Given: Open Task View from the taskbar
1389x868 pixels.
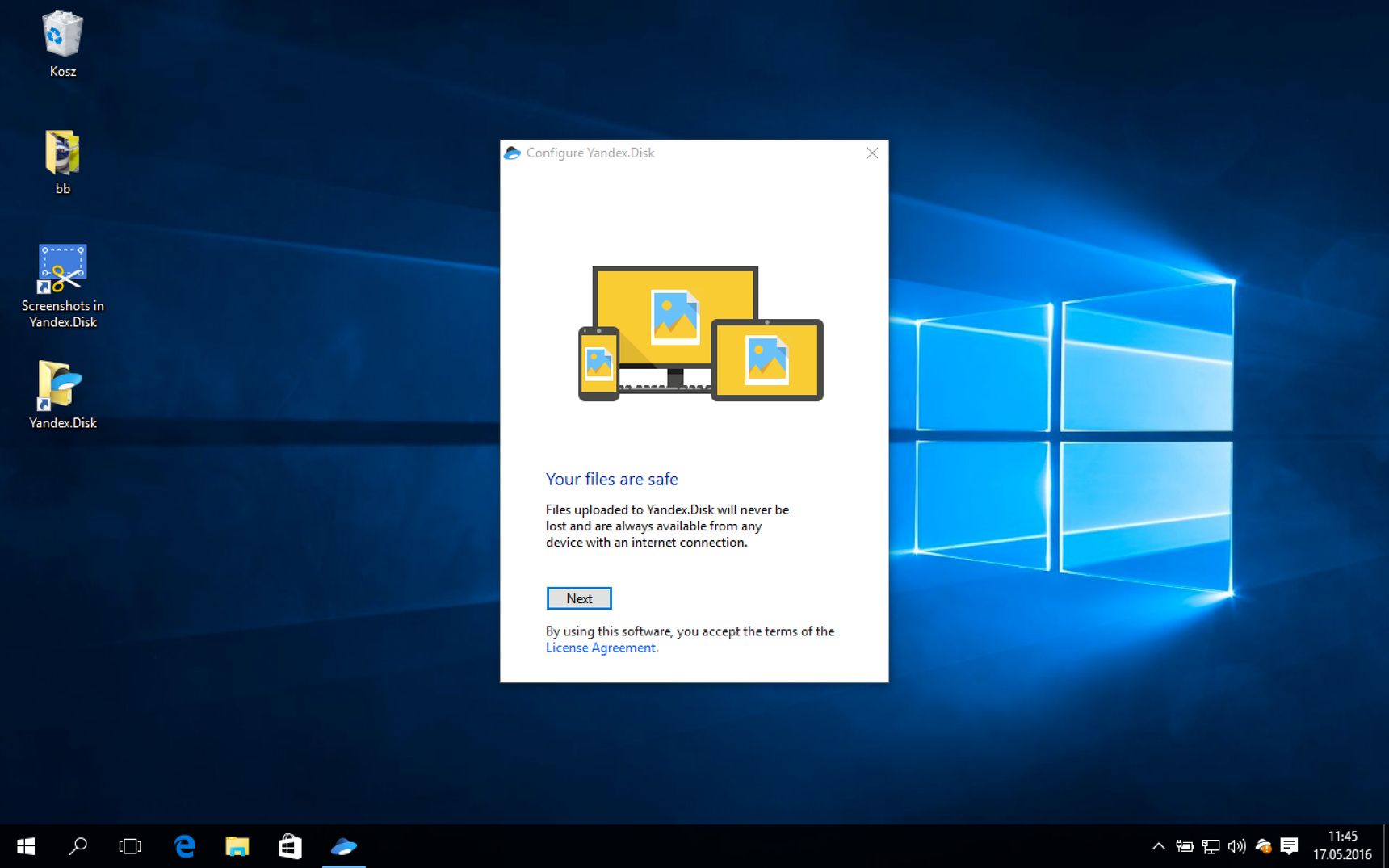Looking at the screenshot, I should (x=130, y=846).
